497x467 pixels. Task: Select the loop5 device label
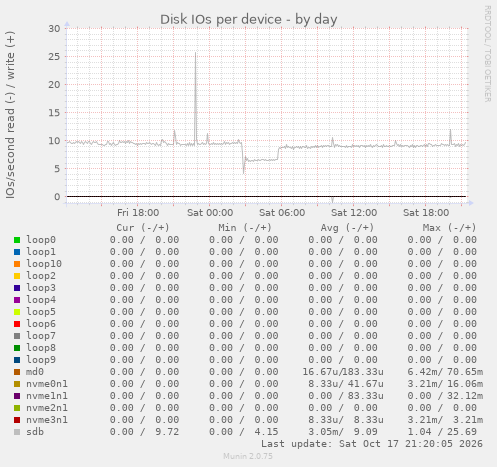click(41, 312)
